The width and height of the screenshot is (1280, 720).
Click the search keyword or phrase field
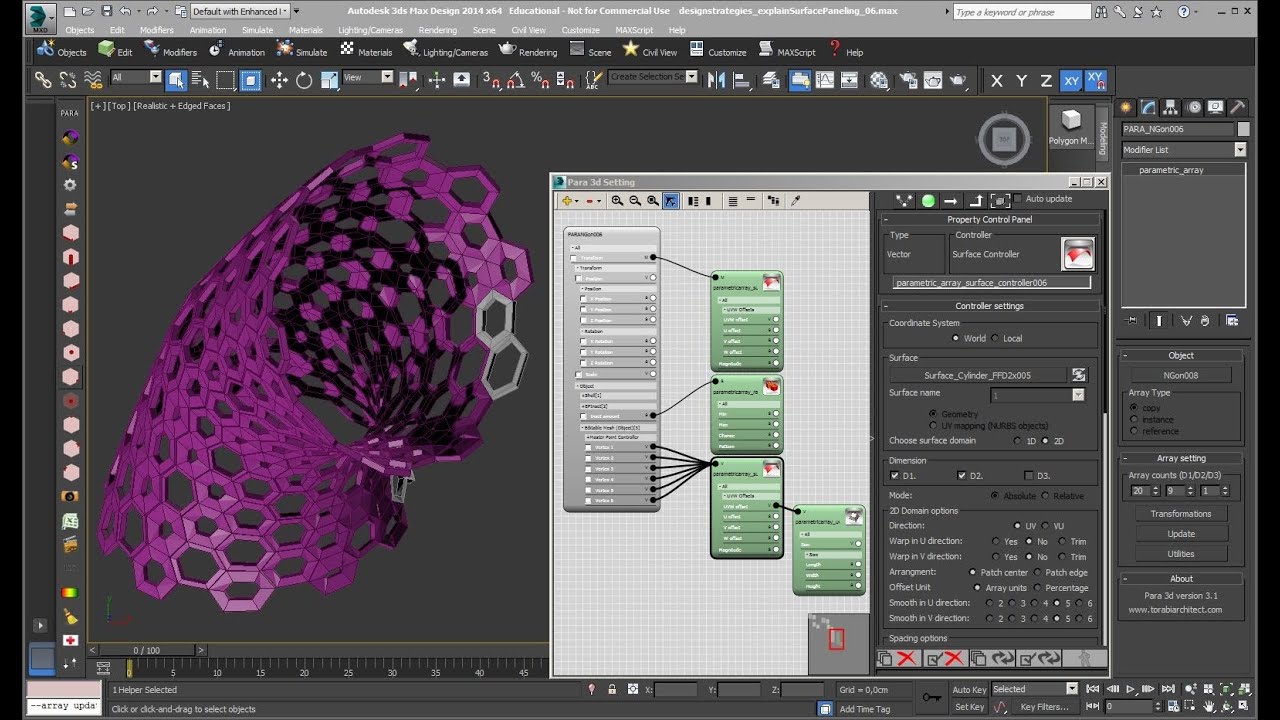point(1020,12)
